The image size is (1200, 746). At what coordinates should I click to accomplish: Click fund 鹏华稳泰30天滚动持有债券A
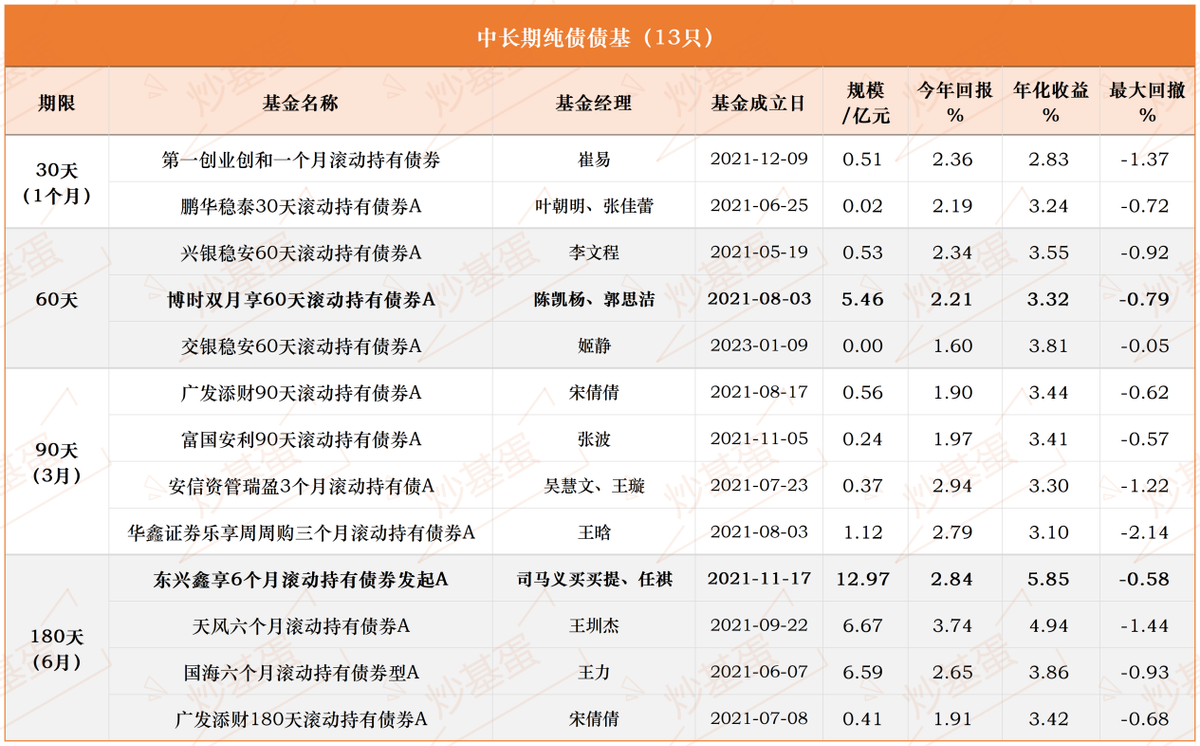[300, 206]
